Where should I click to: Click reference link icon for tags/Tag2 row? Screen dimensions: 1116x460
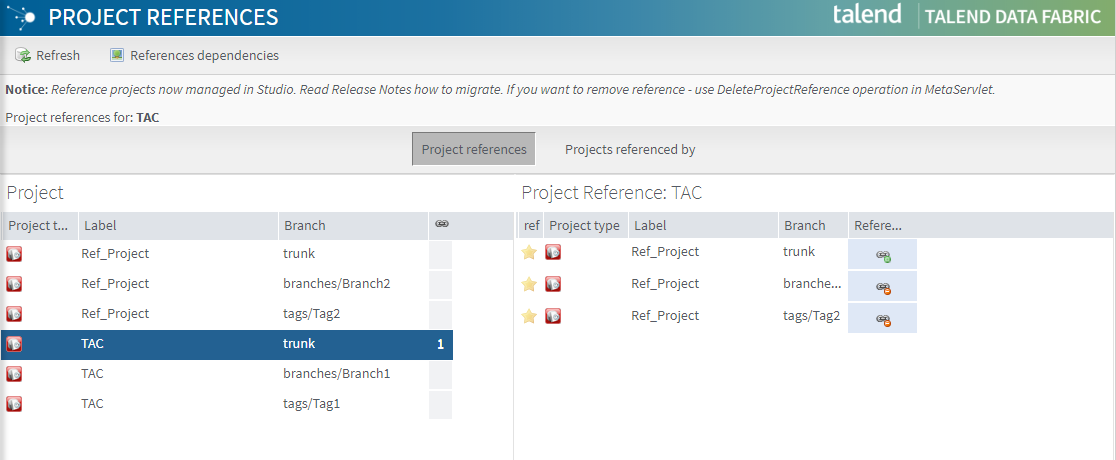tap(883, 320)
